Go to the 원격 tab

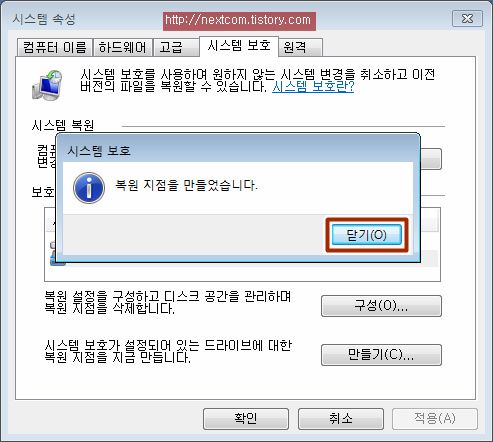coord(300,47)
